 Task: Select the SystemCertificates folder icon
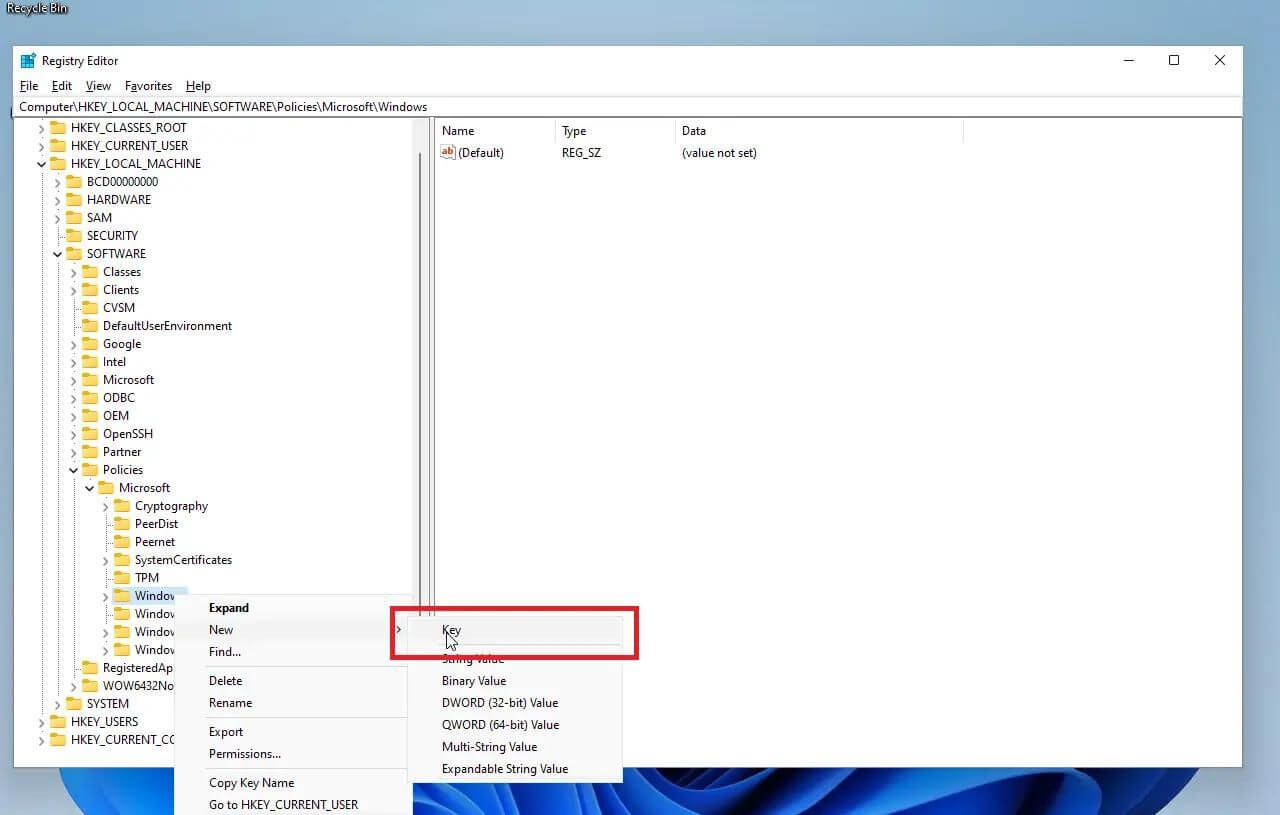pyautogui.click(x=124, y=560)
